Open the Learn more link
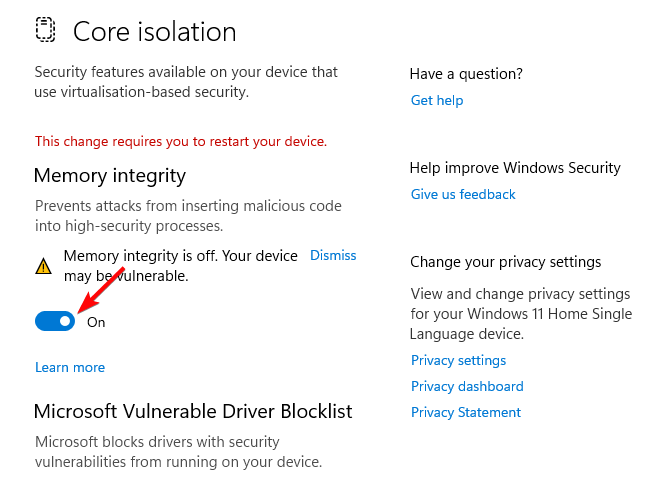 (x=70, y=367)
